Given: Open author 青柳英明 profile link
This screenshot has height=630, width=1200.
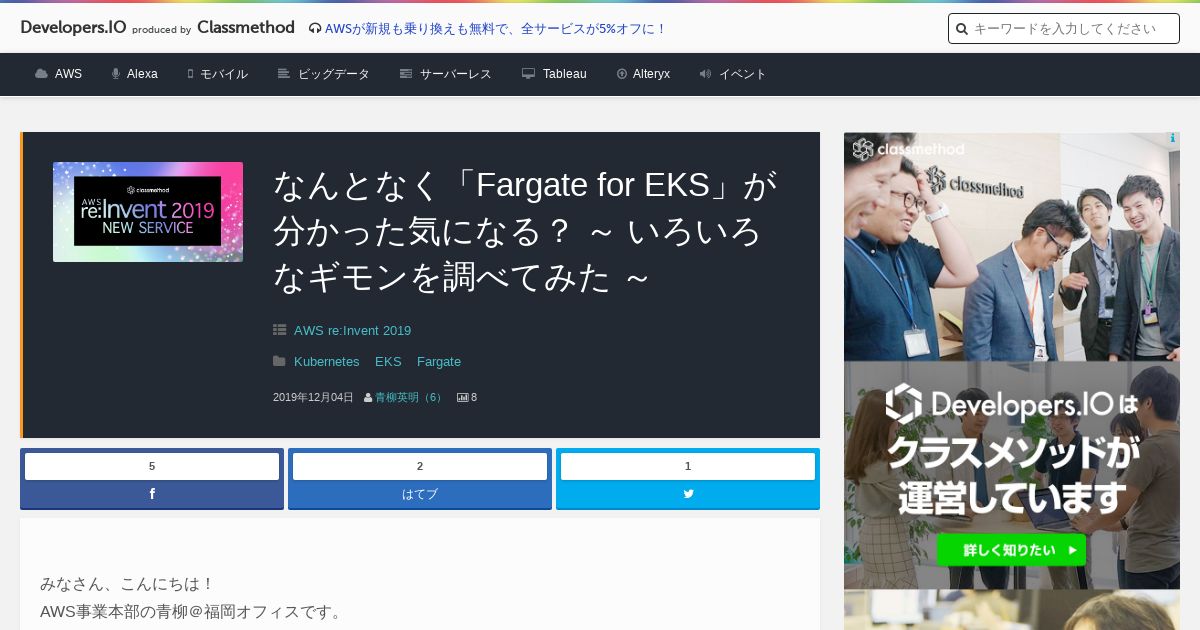Looking at the screenshot, I should tap(410, 397).
